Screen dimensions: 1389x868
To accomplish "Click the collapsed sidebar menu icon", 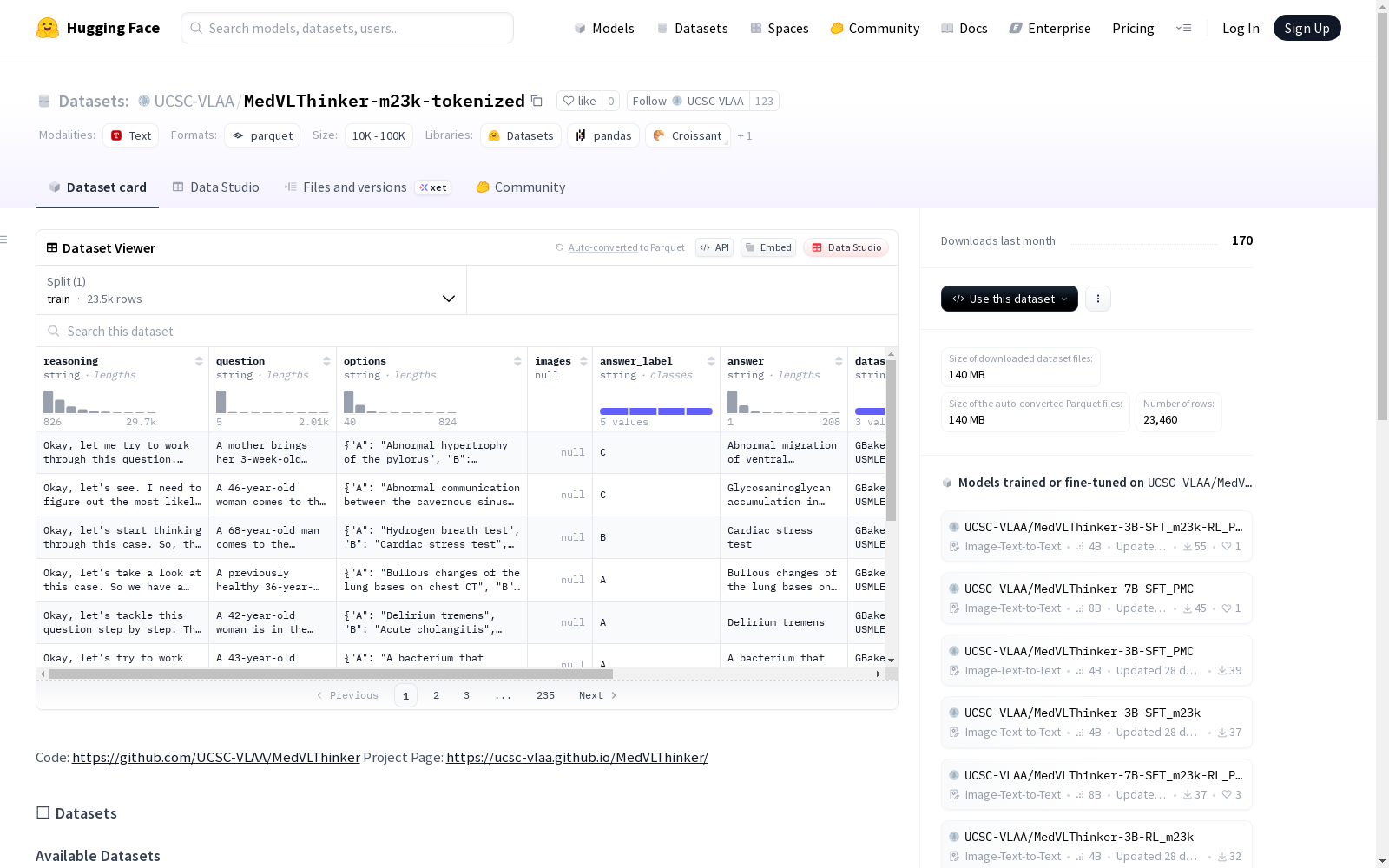I will point(4,240).
